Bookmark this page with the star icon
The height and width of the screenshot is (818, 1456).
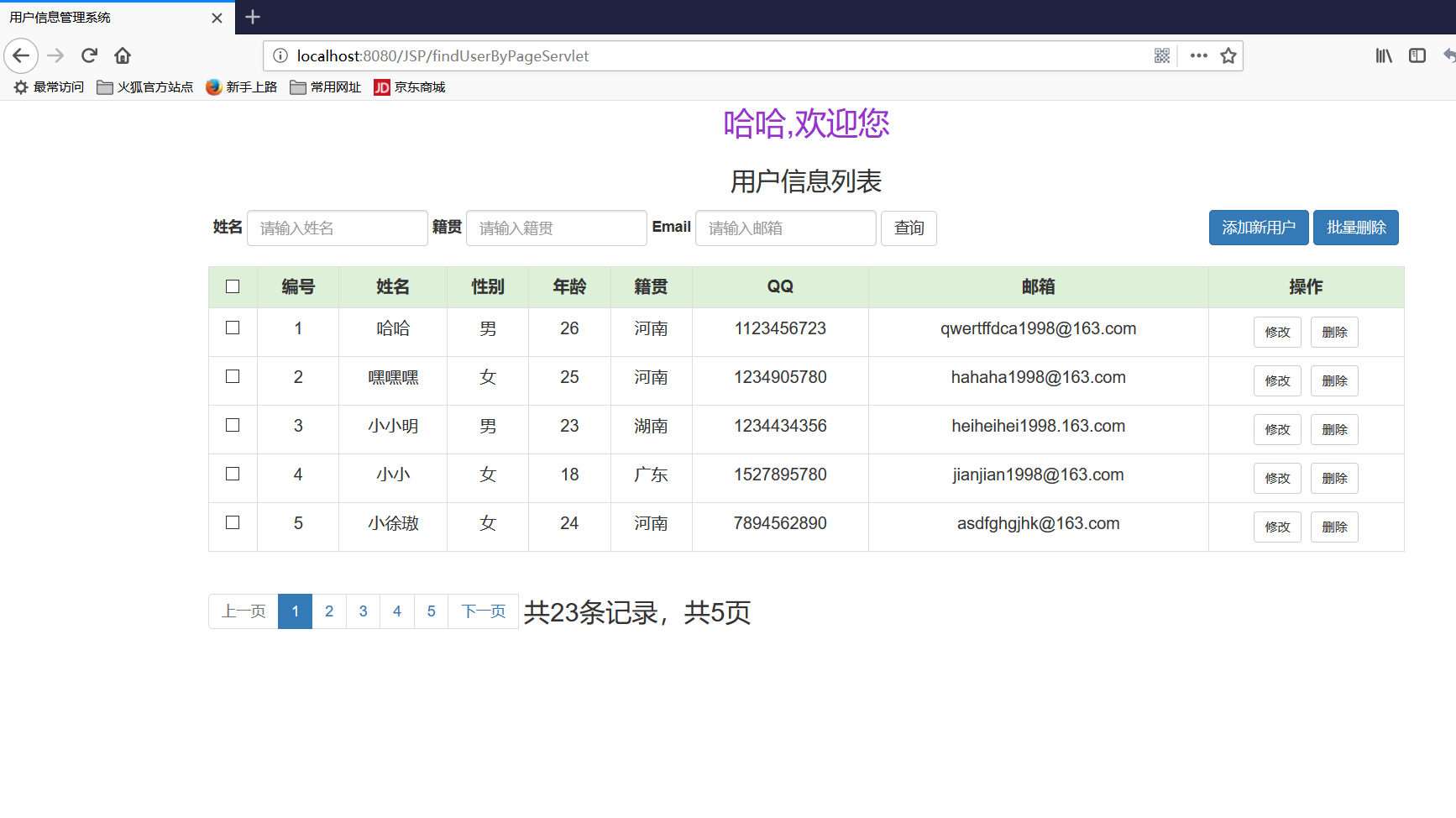tap(1228, 55)
